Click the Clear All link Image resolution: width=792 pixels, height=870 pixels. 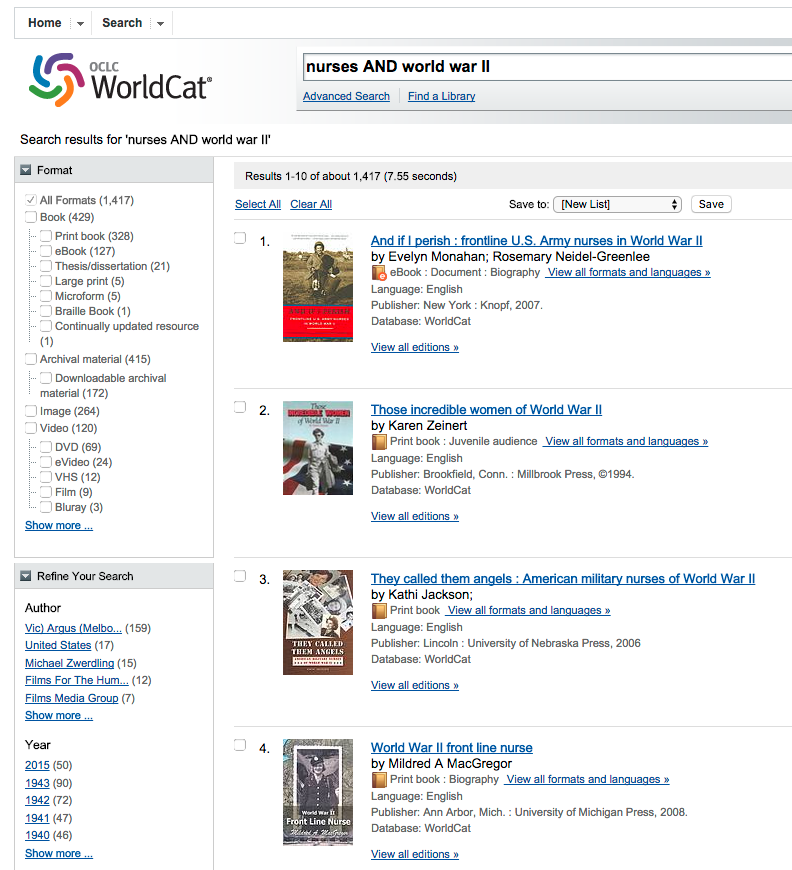pos(311,204)
